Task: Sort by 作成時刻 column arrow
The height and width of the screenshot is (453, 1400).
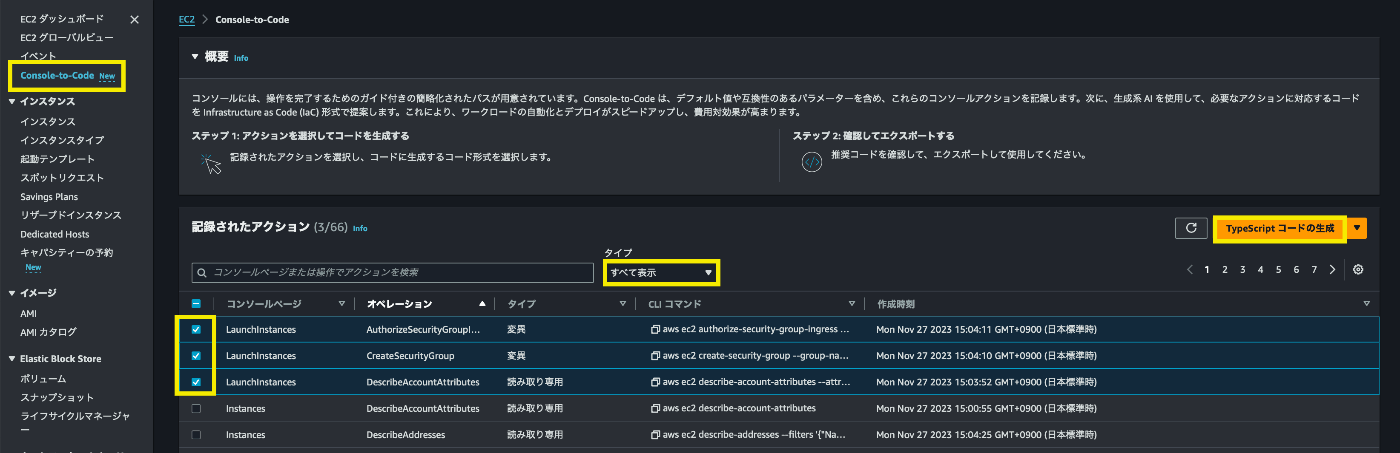Action: click(1367, 303)
